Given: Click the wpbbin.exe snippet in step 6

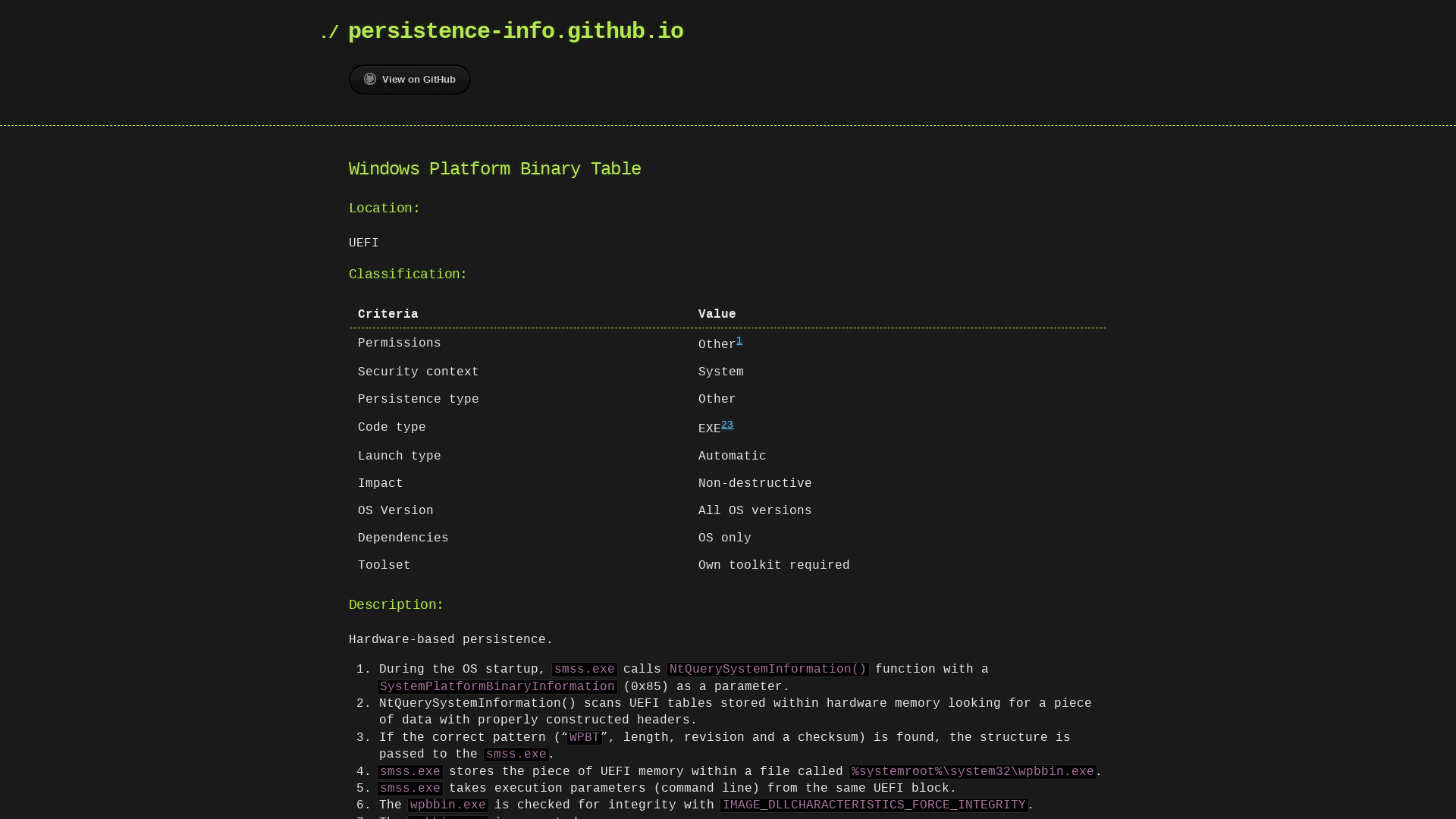Looking at the screenshot, I should [448, 805].
